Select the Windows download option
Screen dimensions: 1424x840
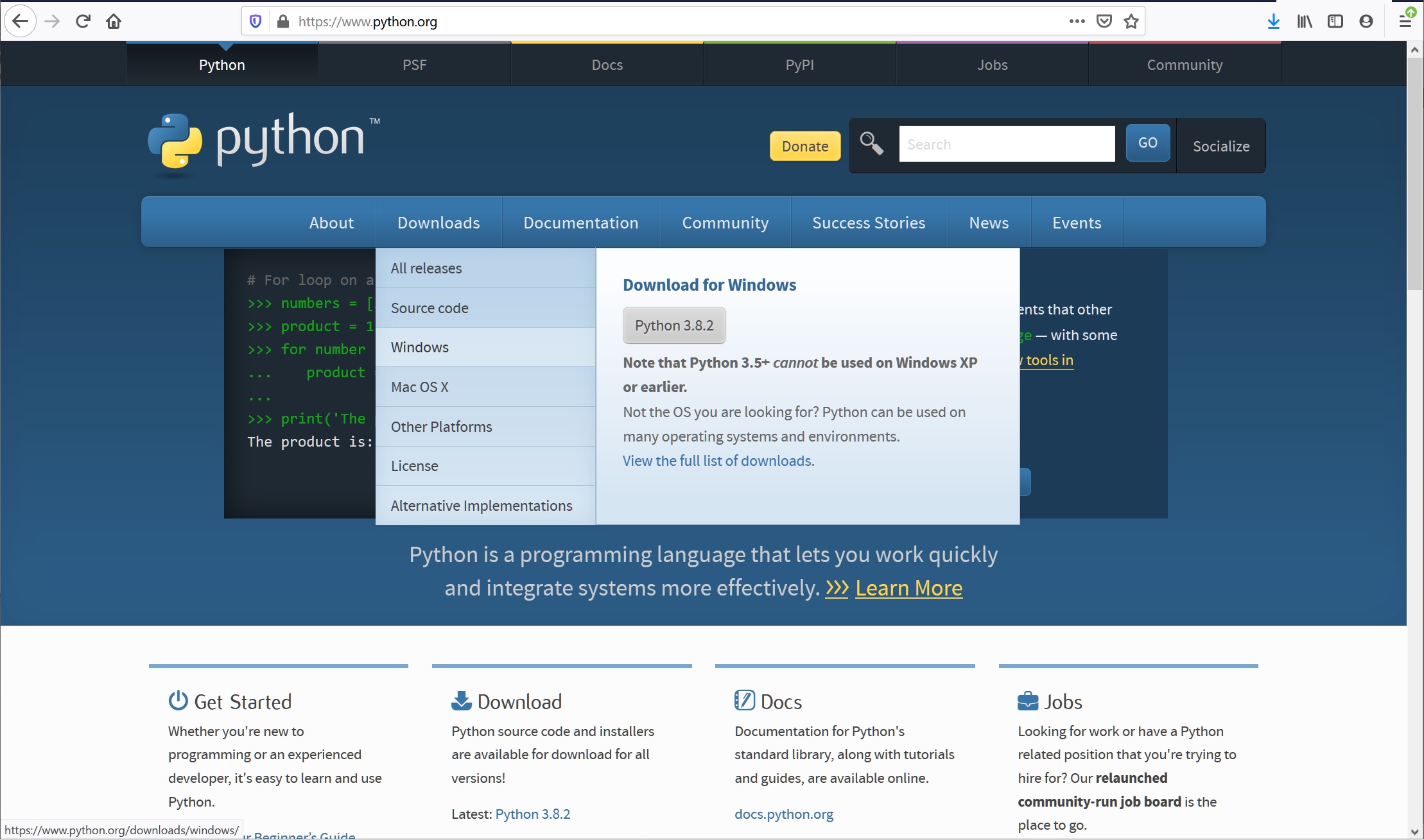point(419,347)
